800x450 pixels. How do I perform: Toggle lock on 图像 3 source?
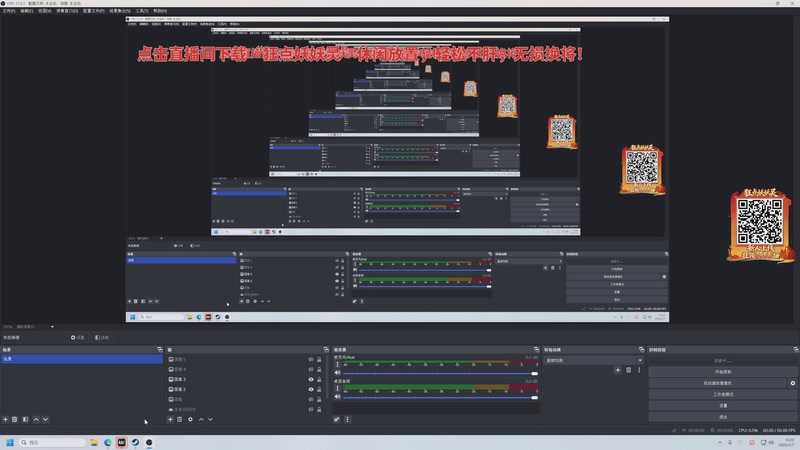(x=319, y=379)
